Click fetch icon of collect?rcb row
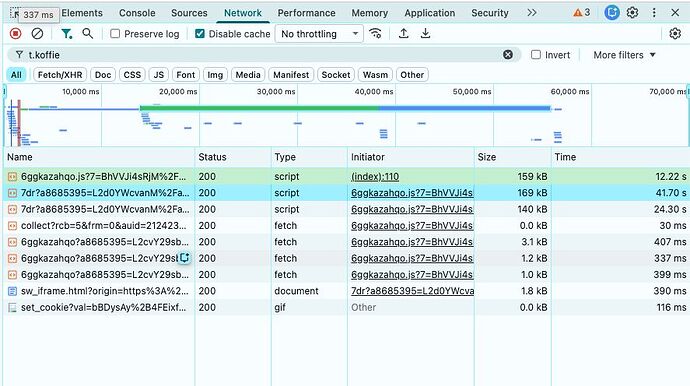The image size is (690, 386). 12,226
